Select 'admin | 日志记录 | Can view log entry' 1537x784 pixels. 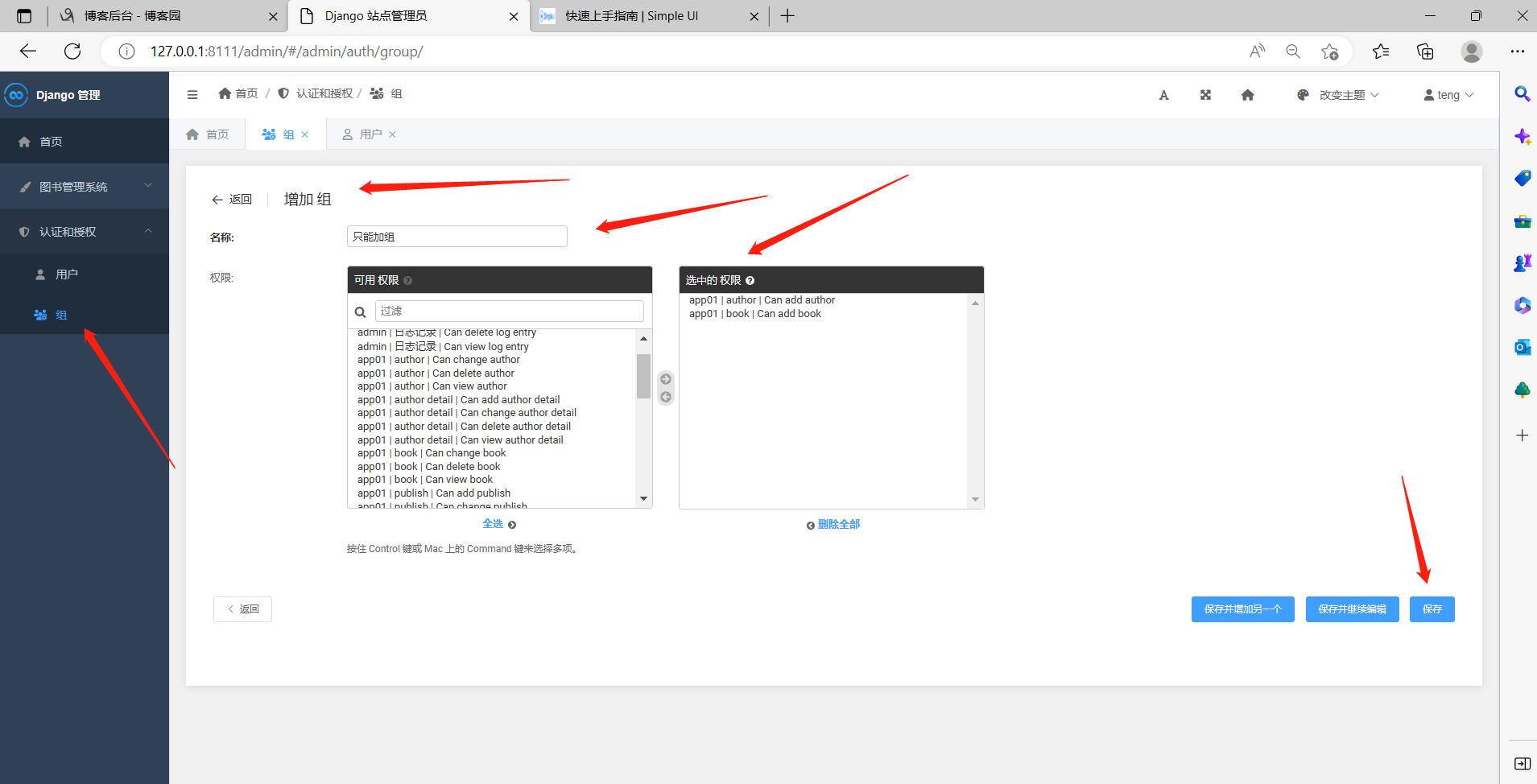pos(444,347)
